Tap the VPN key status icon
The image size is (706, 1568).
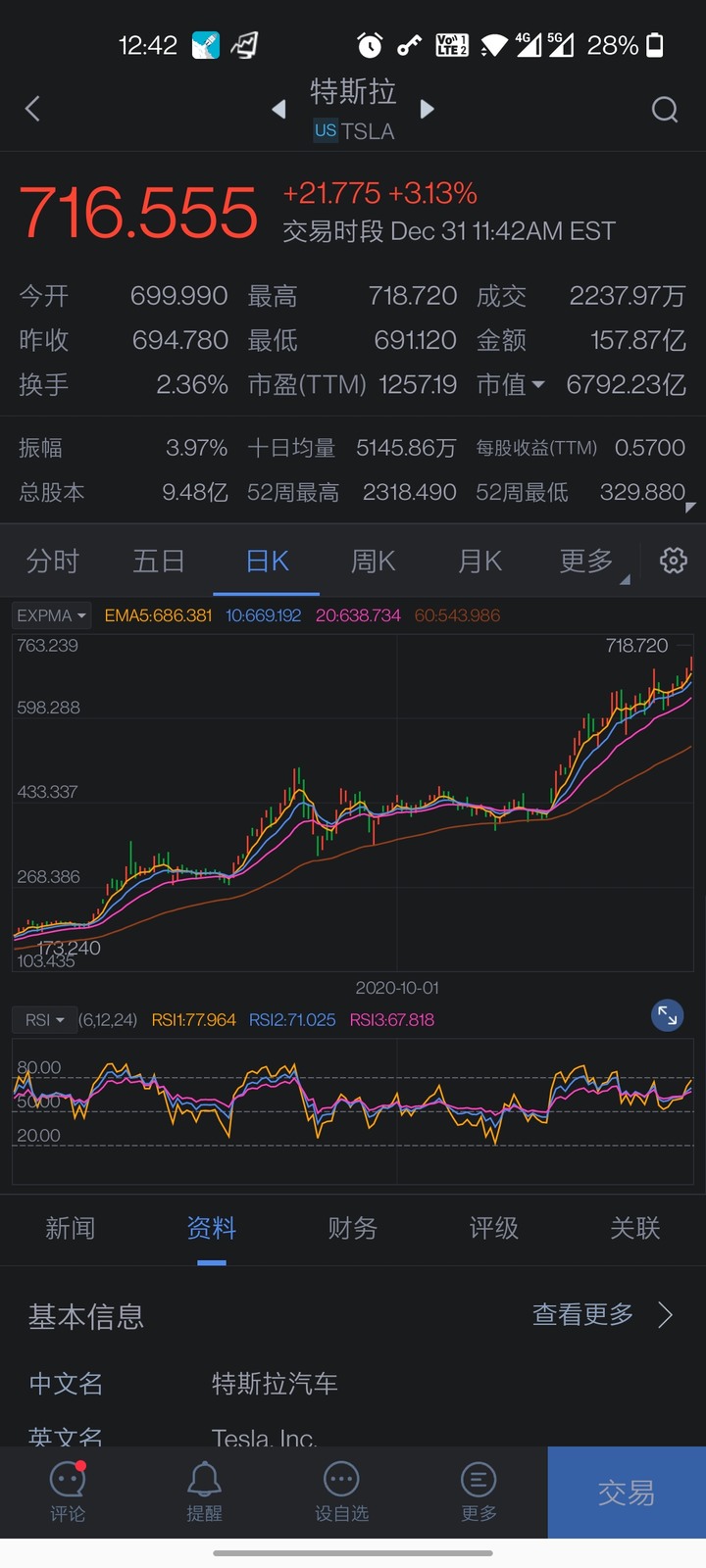(409, 45)
